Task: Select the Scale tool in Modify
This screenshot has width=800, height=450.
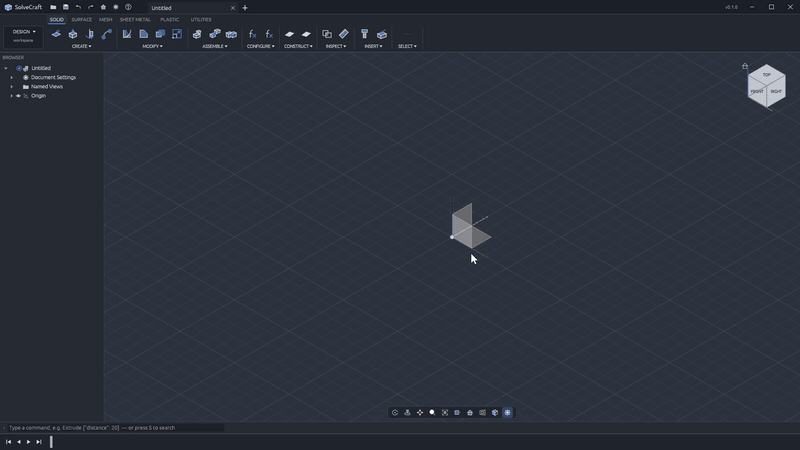Action: 177,34
